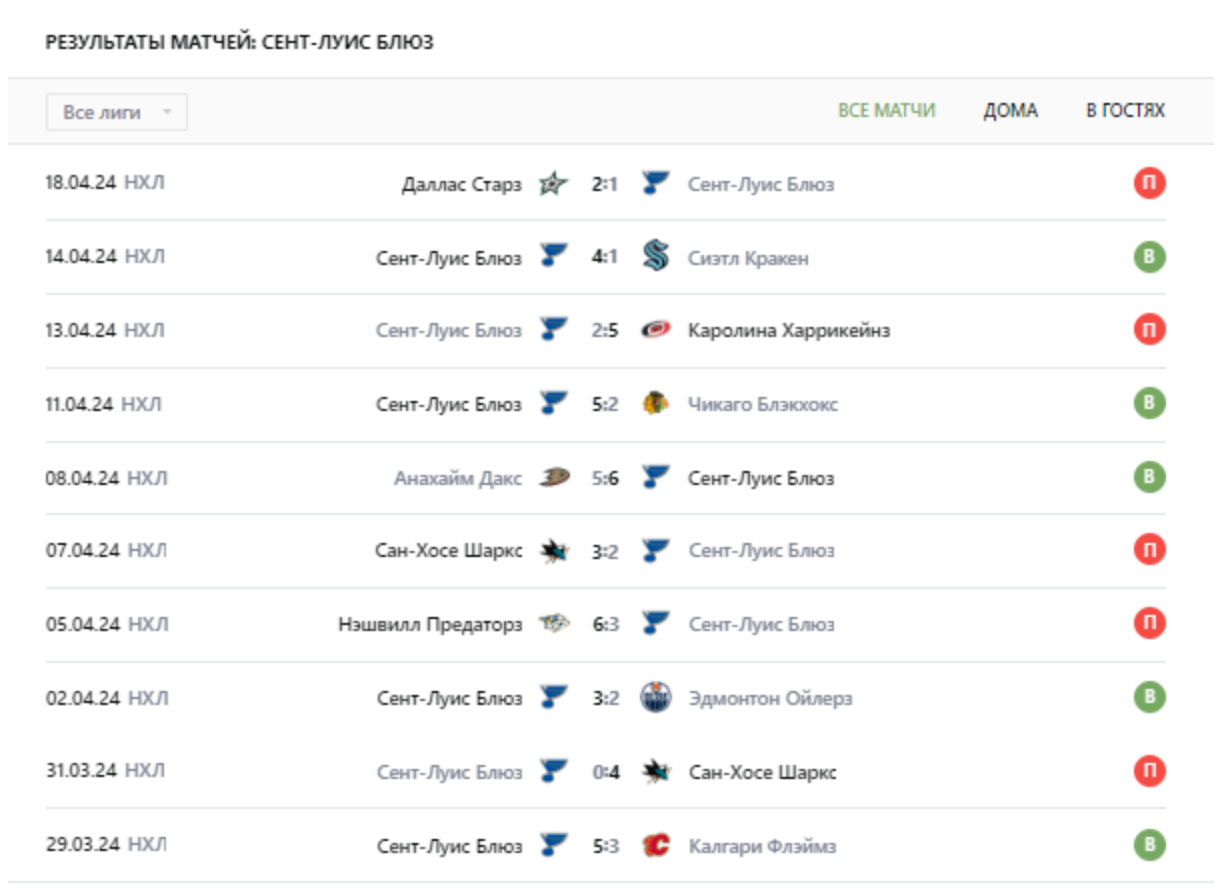The width and height of the screenshot is (1222, 894).
Task: Click the Chicago Blackhawks logo icon
Action: (x=656, y=404)
